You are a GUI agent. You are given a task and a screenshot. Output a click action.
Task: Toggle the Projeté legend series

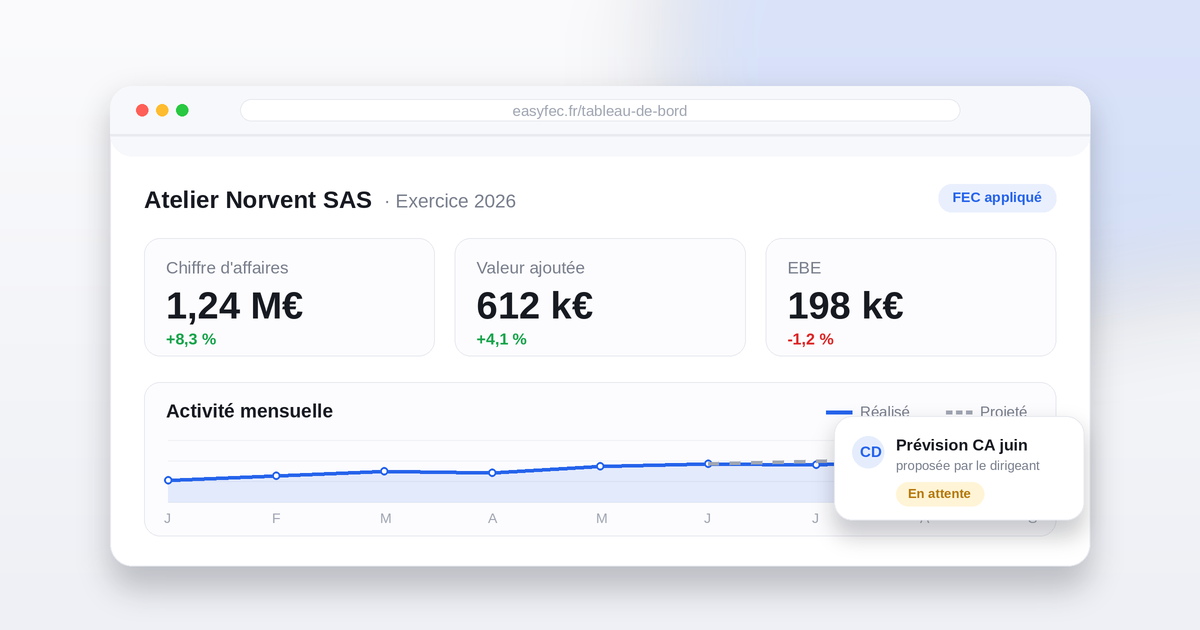[x=986, y=411]
